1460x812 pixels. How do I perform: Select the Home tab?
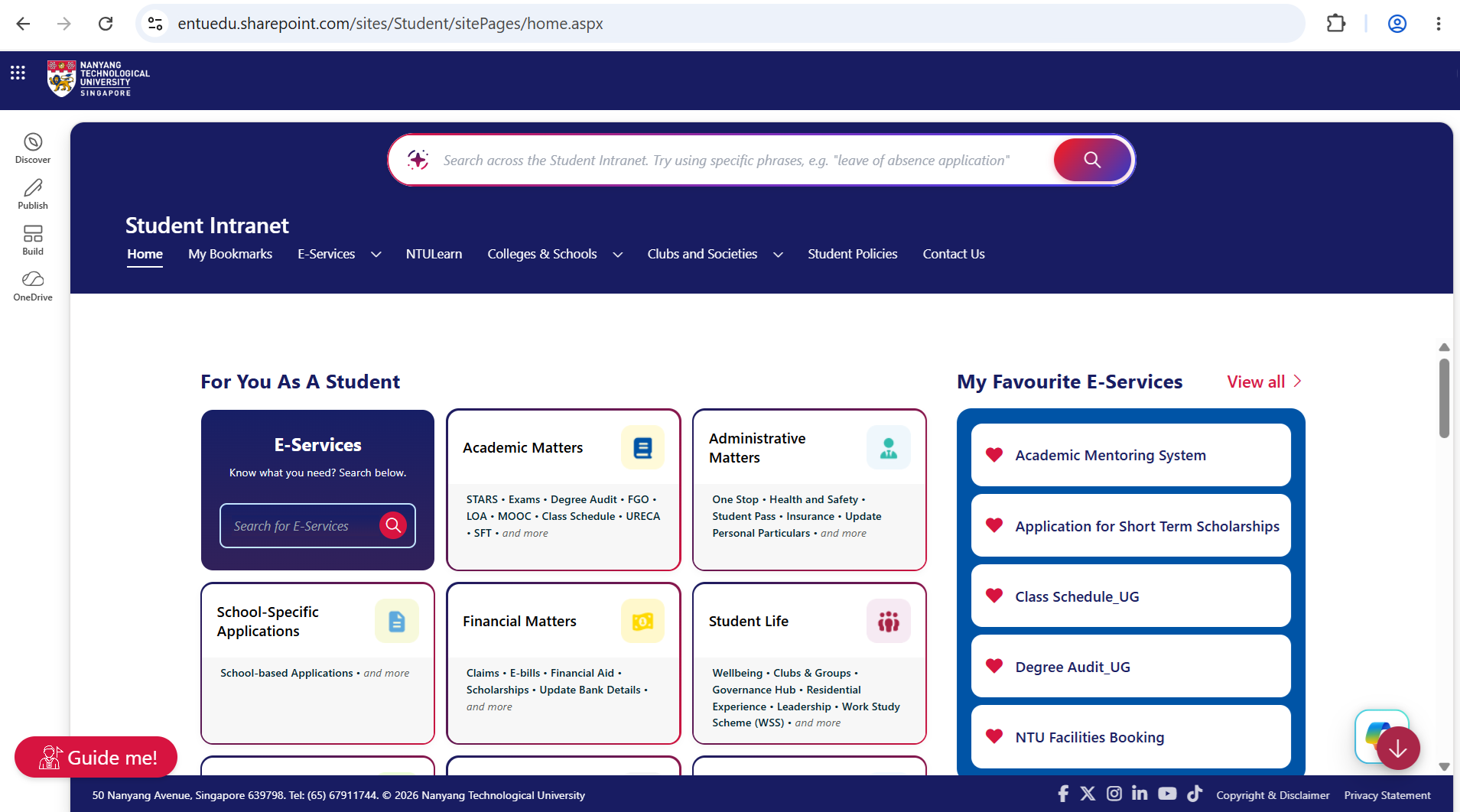pyautogui.click(x=145, y=254)
